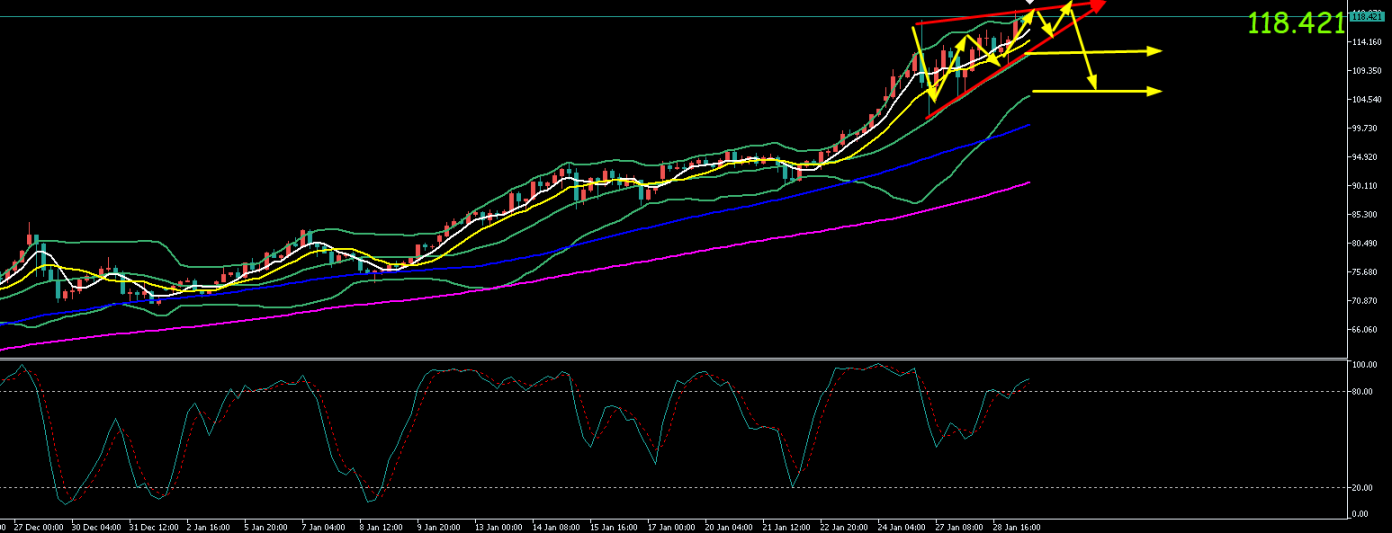Select the right end of the blue moving average
The image size is (1392, 533).
(1028, 125)
